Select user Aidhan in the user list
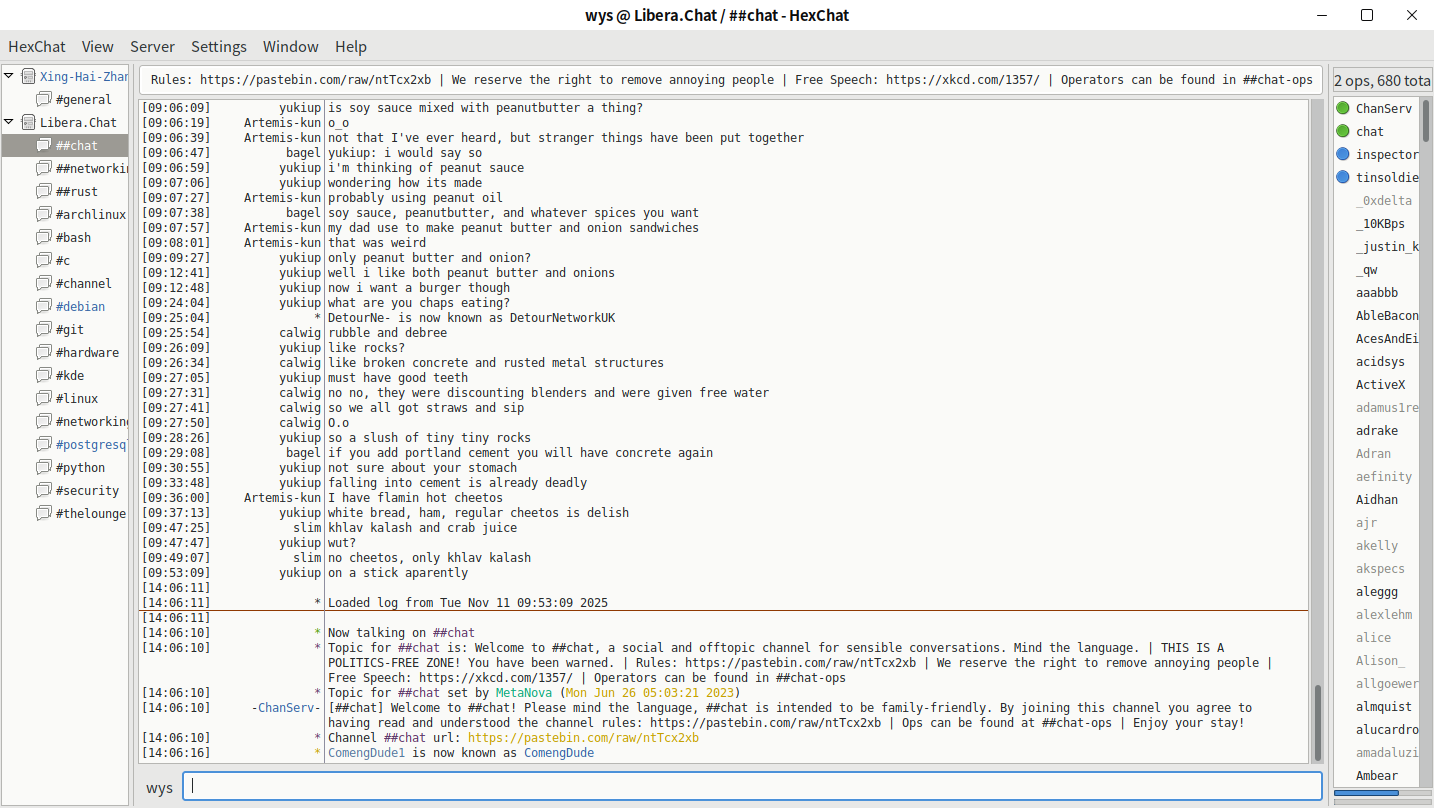This screenshot has width=1434, height=808. pyautogui.click(x=1377, y=500)
